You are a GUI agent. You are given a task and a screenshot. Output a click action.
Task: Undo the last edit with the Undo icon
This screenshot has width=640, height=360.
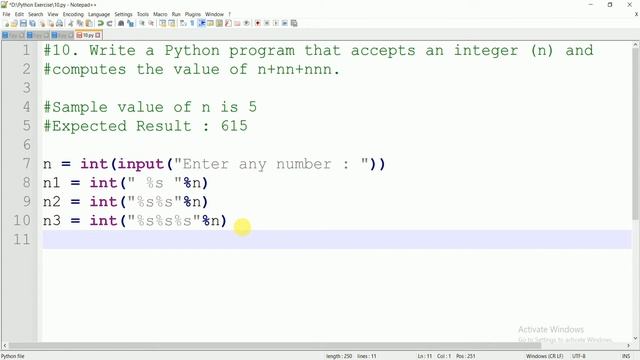[x=100, y=23]
